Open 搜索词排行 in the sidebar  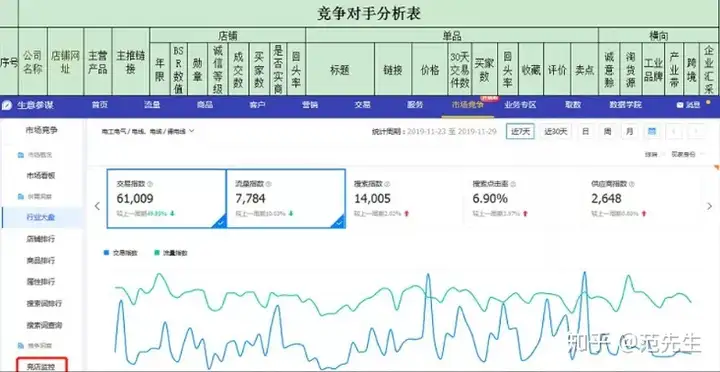[45, 304]
